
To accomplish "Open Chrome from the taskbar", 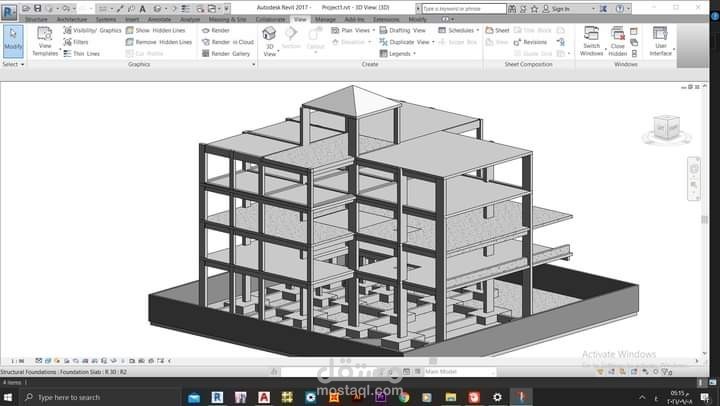I will pos(404,397).
